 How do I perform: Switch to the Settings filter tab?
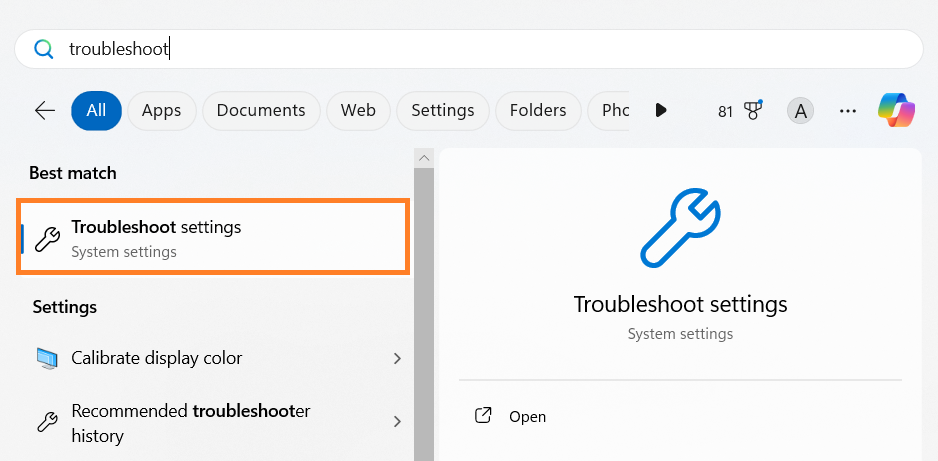click(x=442, y=110)
